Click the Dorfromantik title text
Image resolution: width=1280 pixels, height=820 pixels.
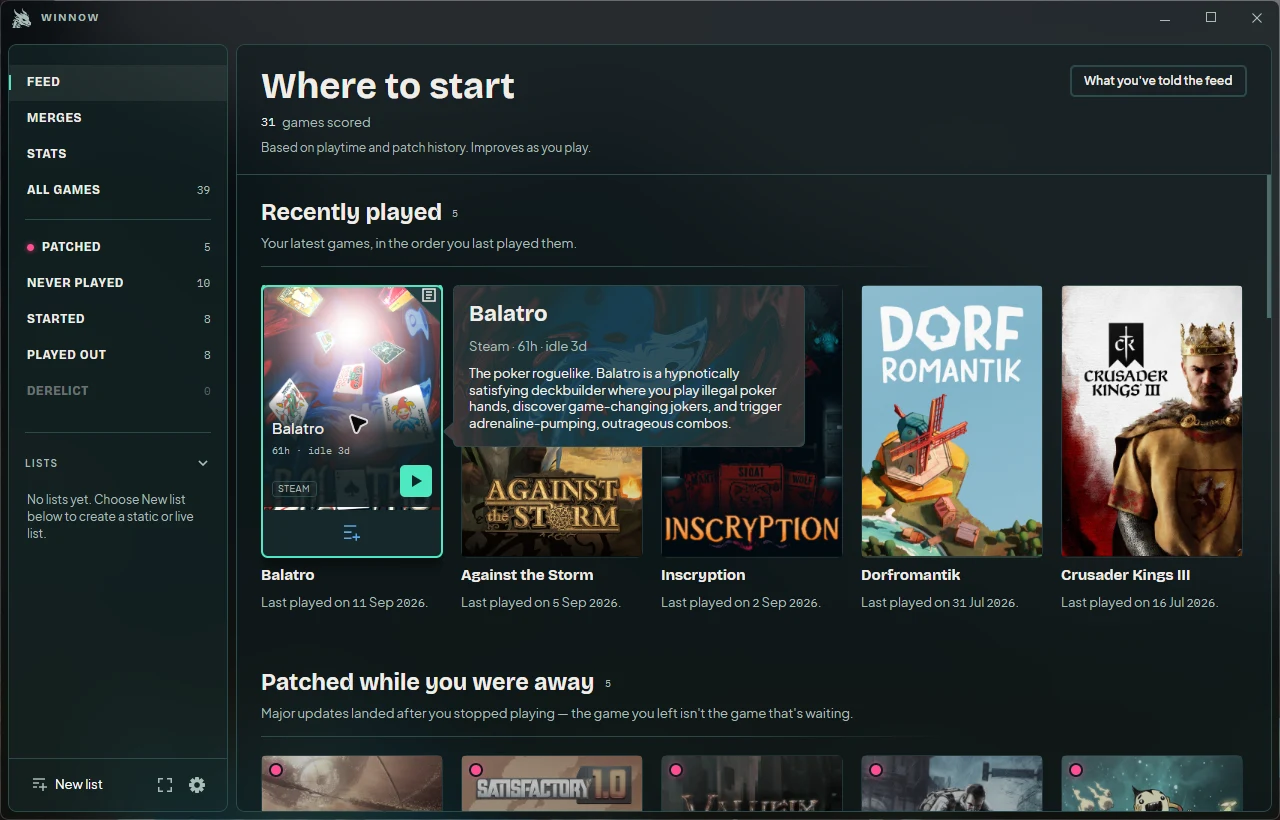click(x=911, y=575)
